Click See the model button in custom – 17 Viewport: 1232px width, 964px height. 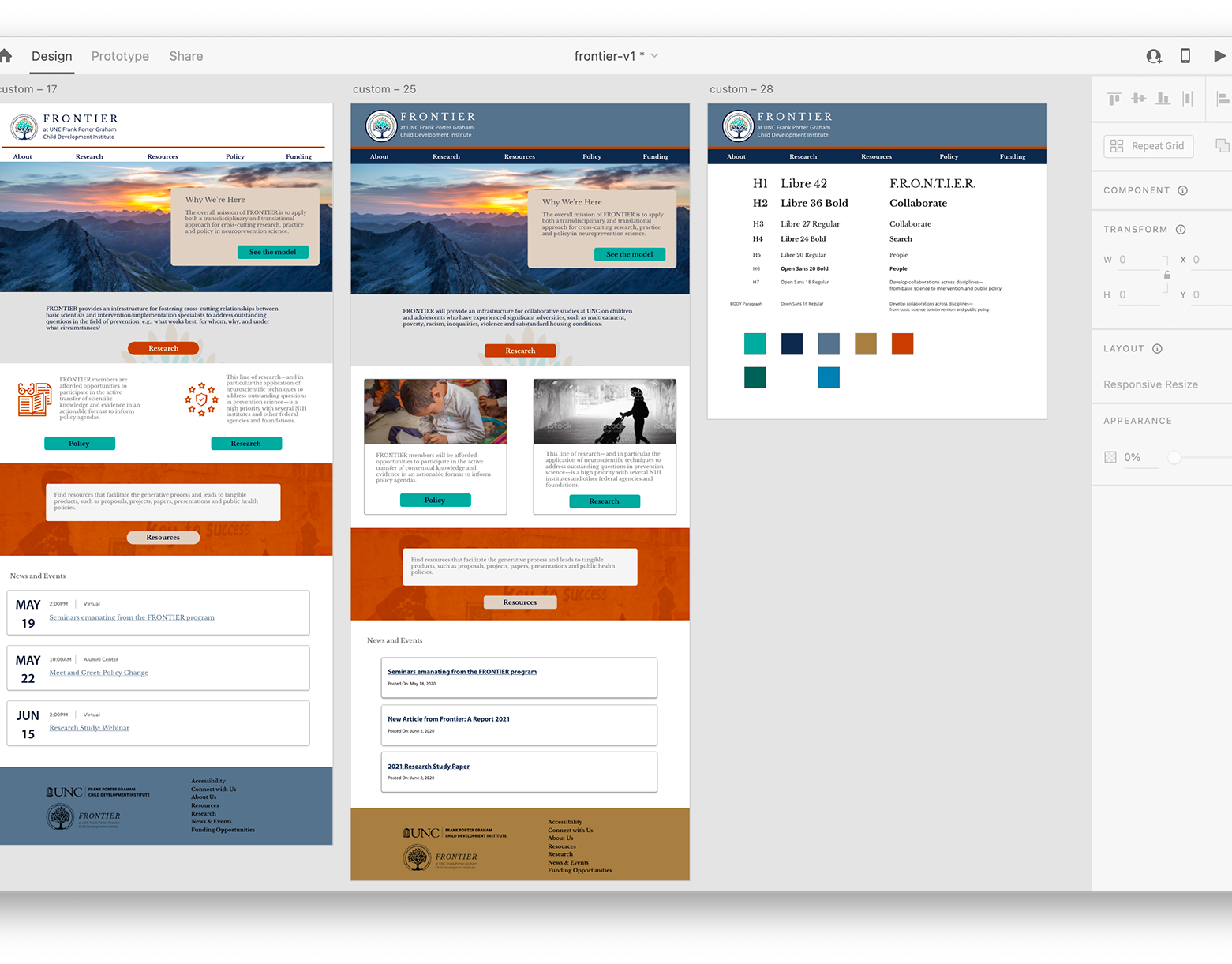(273, 253)
